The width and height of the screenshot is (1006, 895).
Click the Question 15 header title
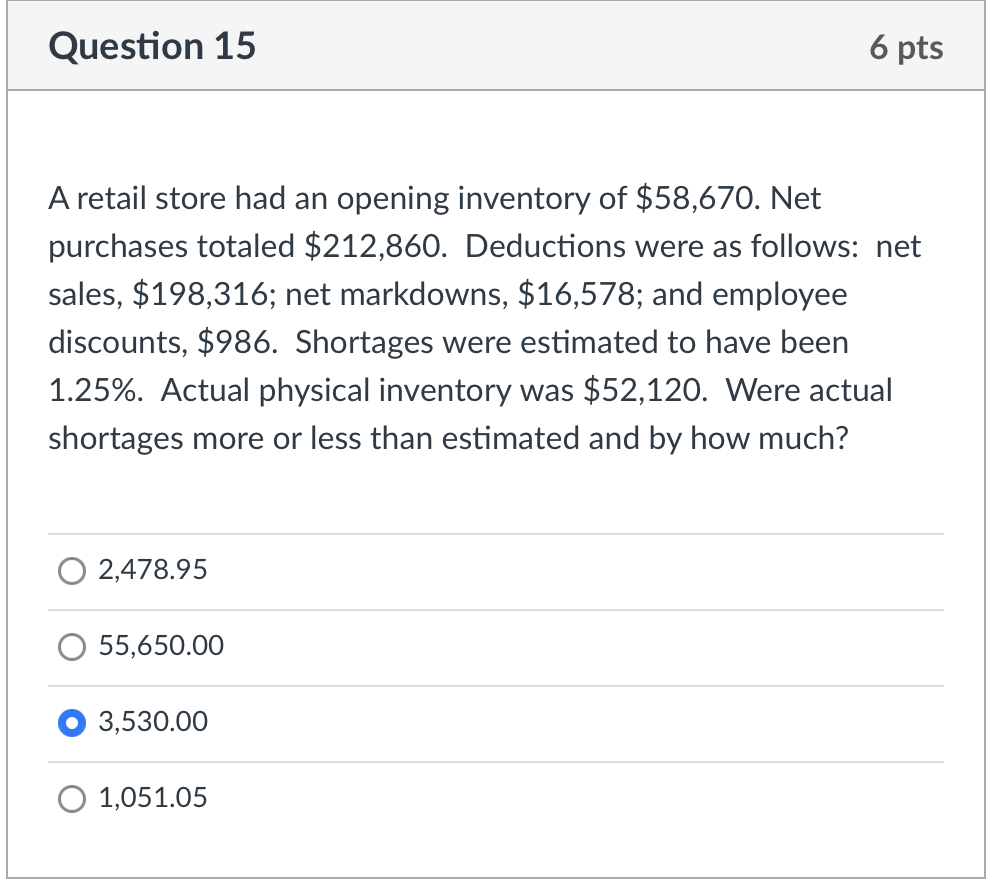click(x=152, y=46)
